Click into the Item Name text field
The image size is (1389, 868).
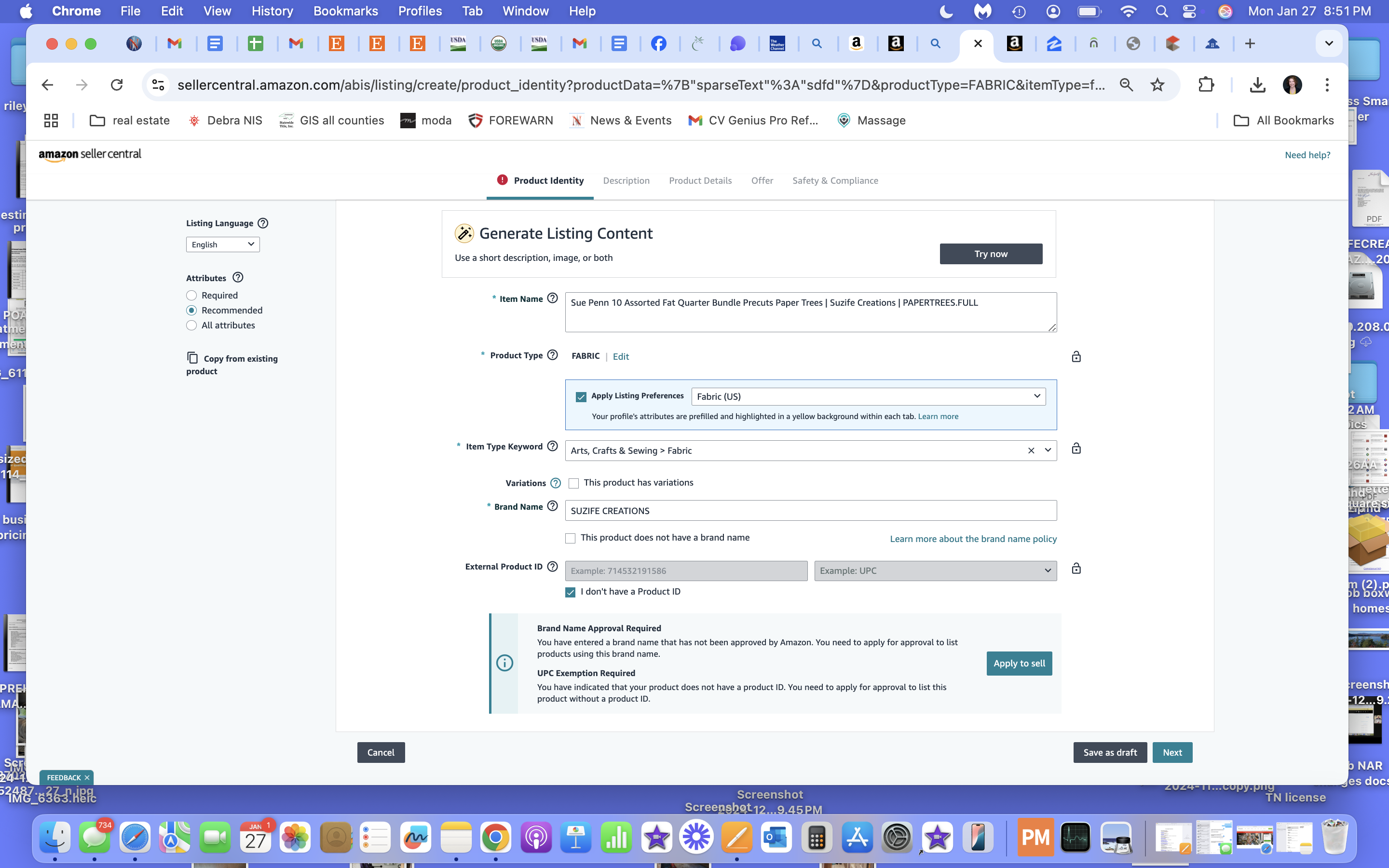click(810, 312)
